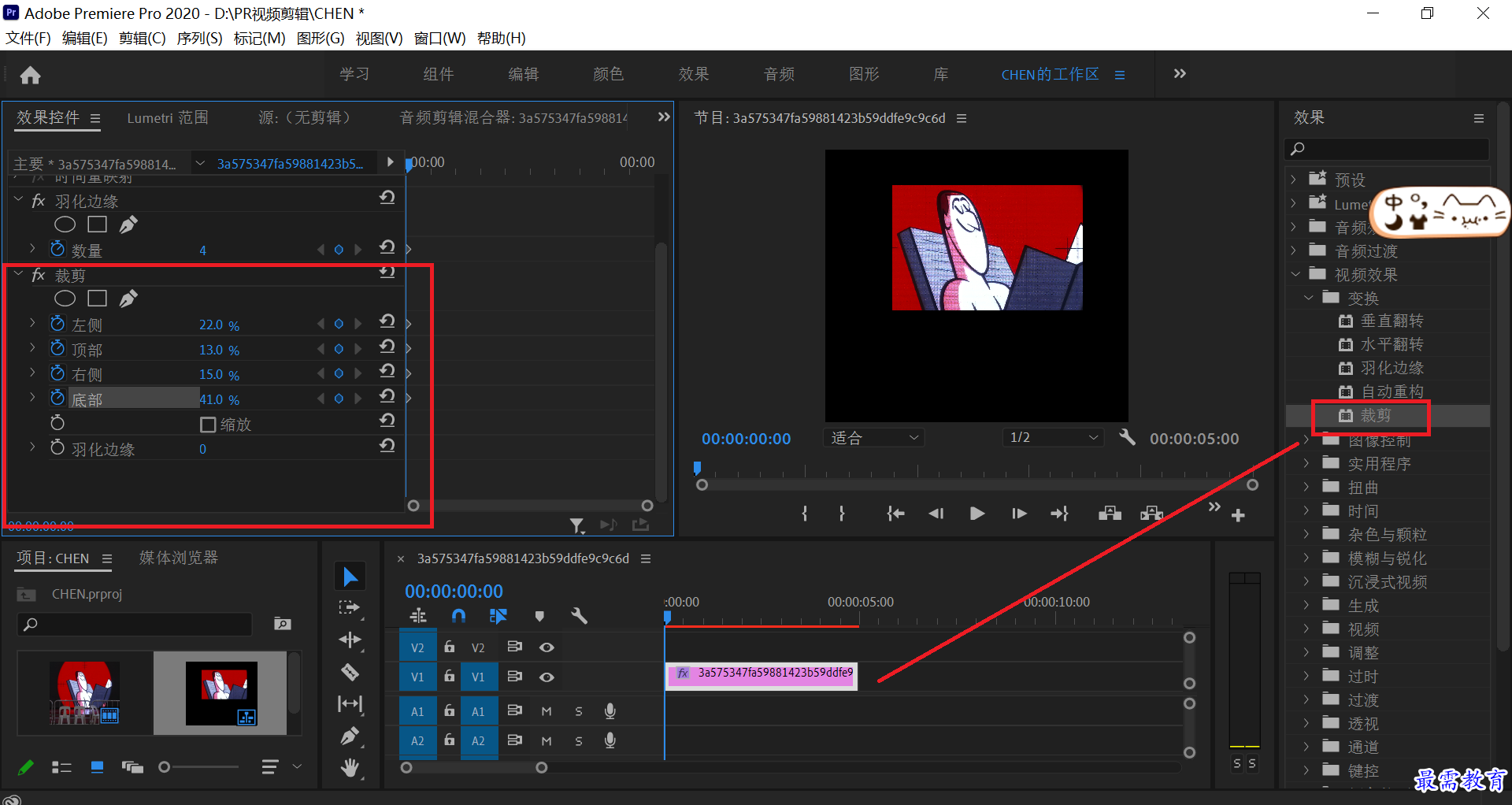Viewport: 1512px width, 805px height.
Task: Select the Razor tool
Action: click(x=350, y=672)
